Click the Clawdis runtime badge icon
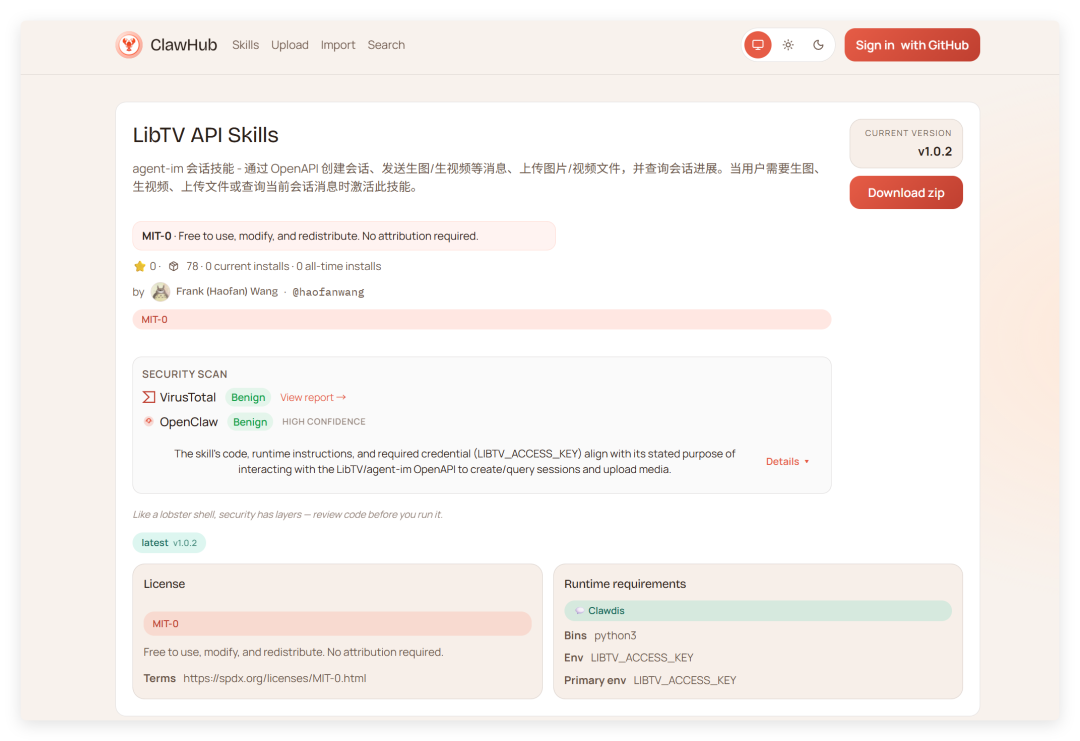The width and height of the screenshot is (1080, 741). point(580,611)
